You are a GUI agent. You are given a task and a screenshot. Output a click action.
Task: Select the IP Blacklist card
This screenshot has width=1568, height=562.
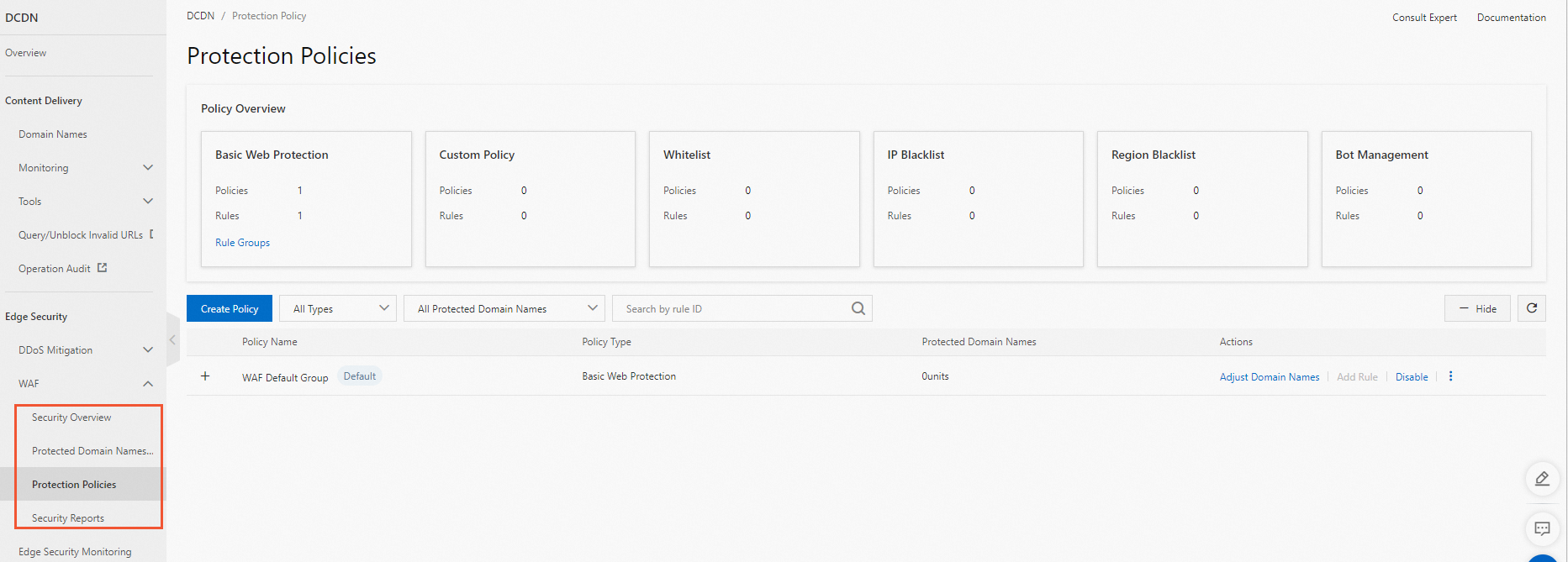coord(979,199)
